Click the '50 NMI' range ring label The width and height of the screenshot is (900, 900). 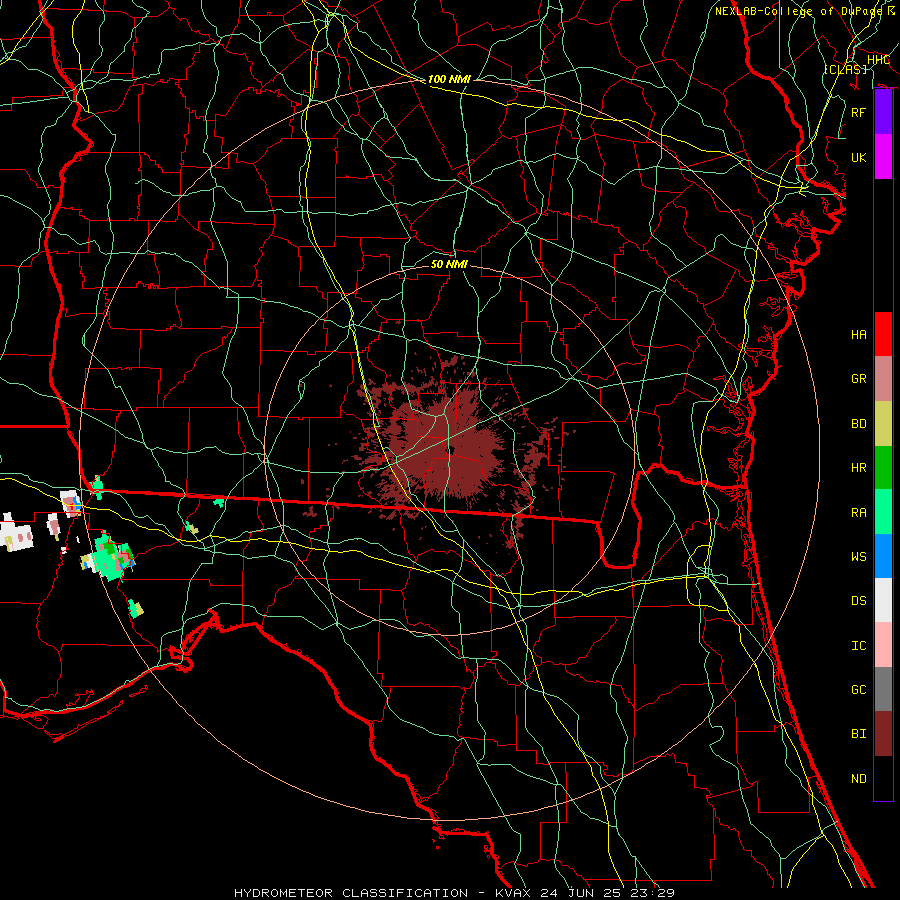(449, 264)
